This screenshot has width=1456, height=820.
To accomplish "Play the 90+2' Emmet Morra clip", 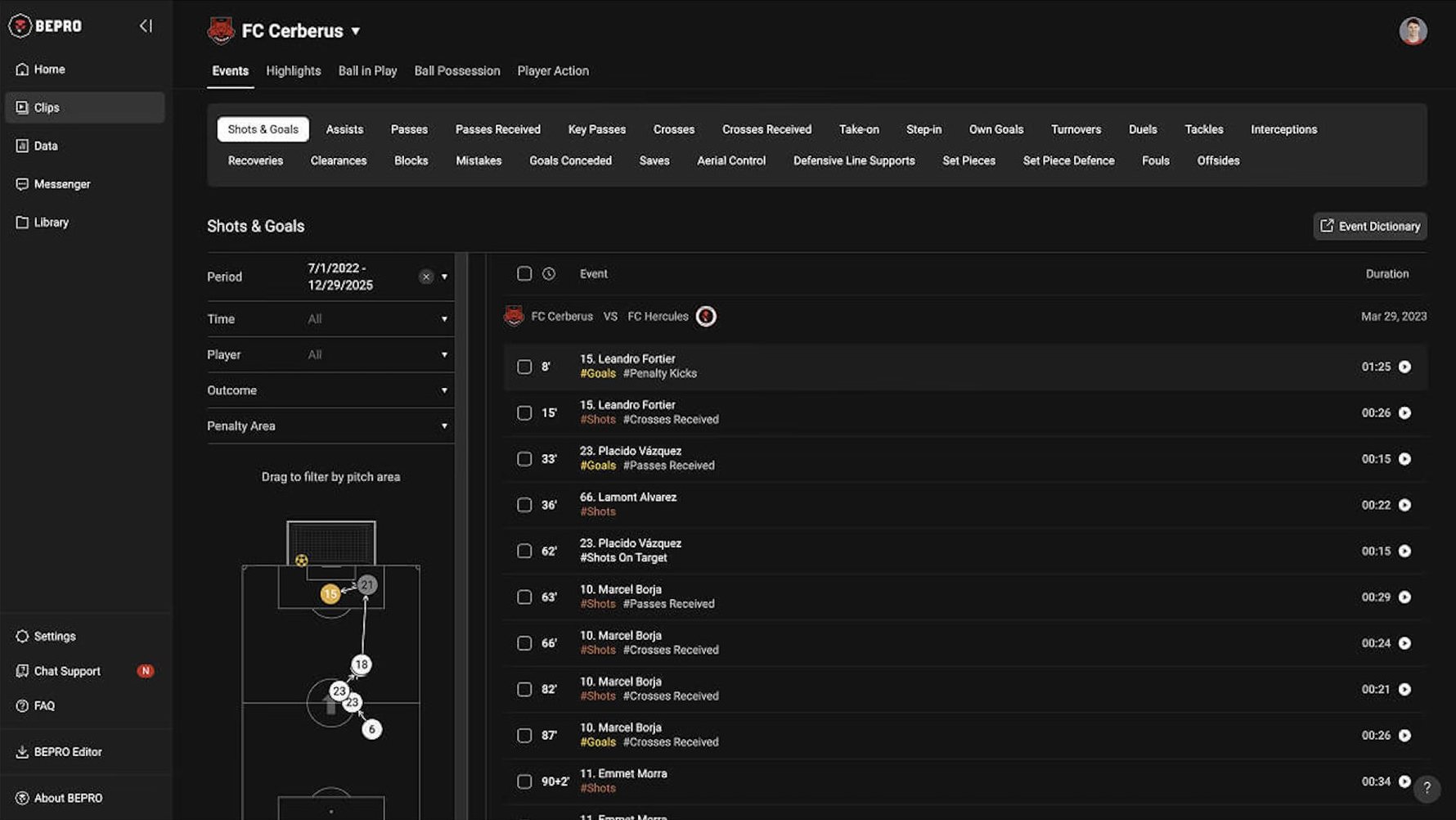I will point(1404,782).
